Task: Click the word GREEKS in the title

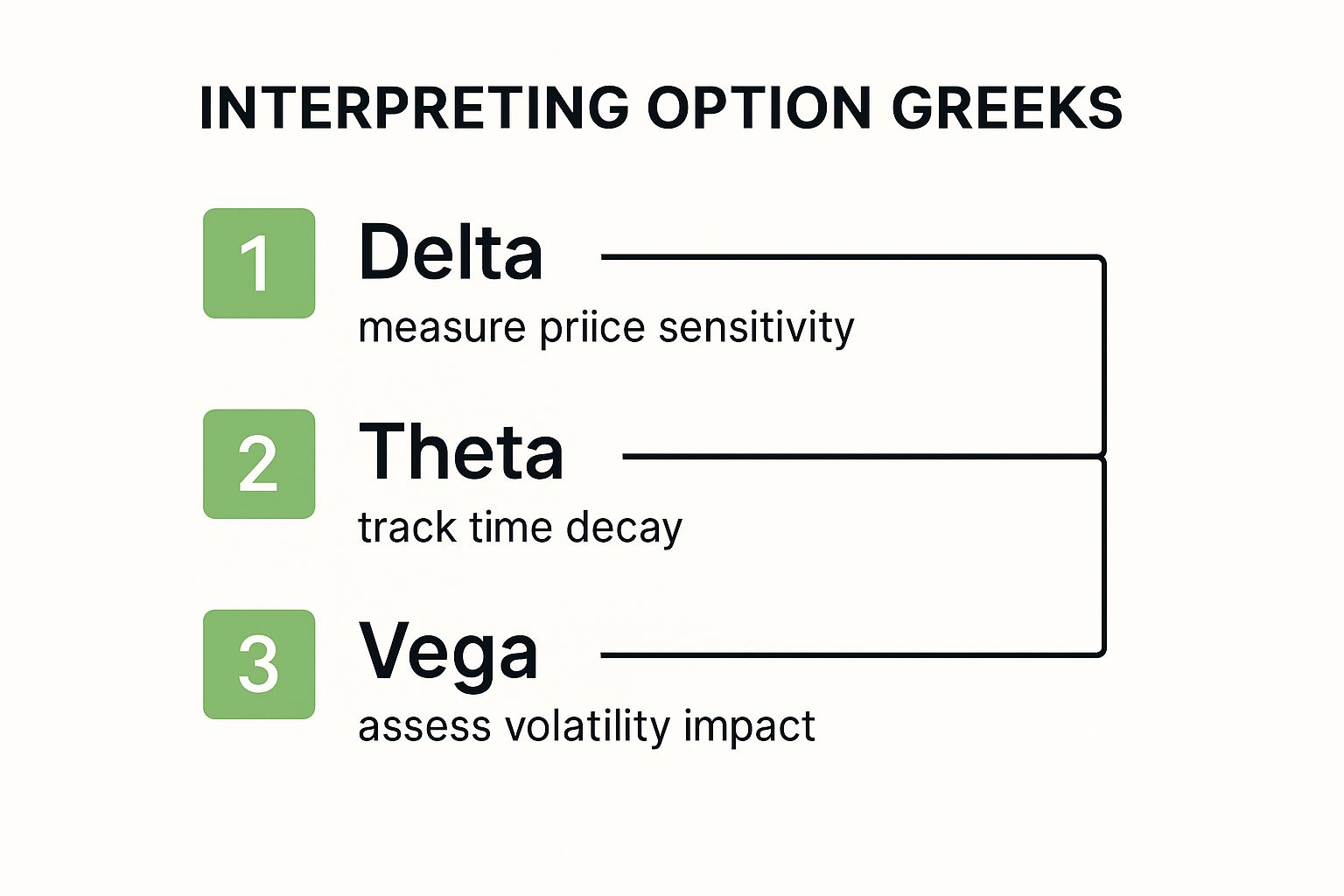Action: pyautogui.click(x=1007, y=108)
